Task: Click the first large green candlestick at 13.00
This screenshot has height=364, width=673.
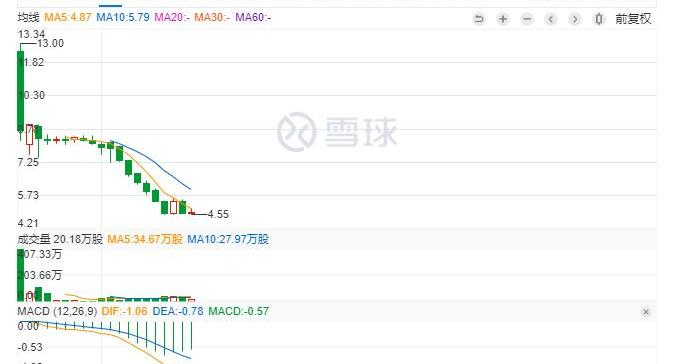Action: coord(20,91)
